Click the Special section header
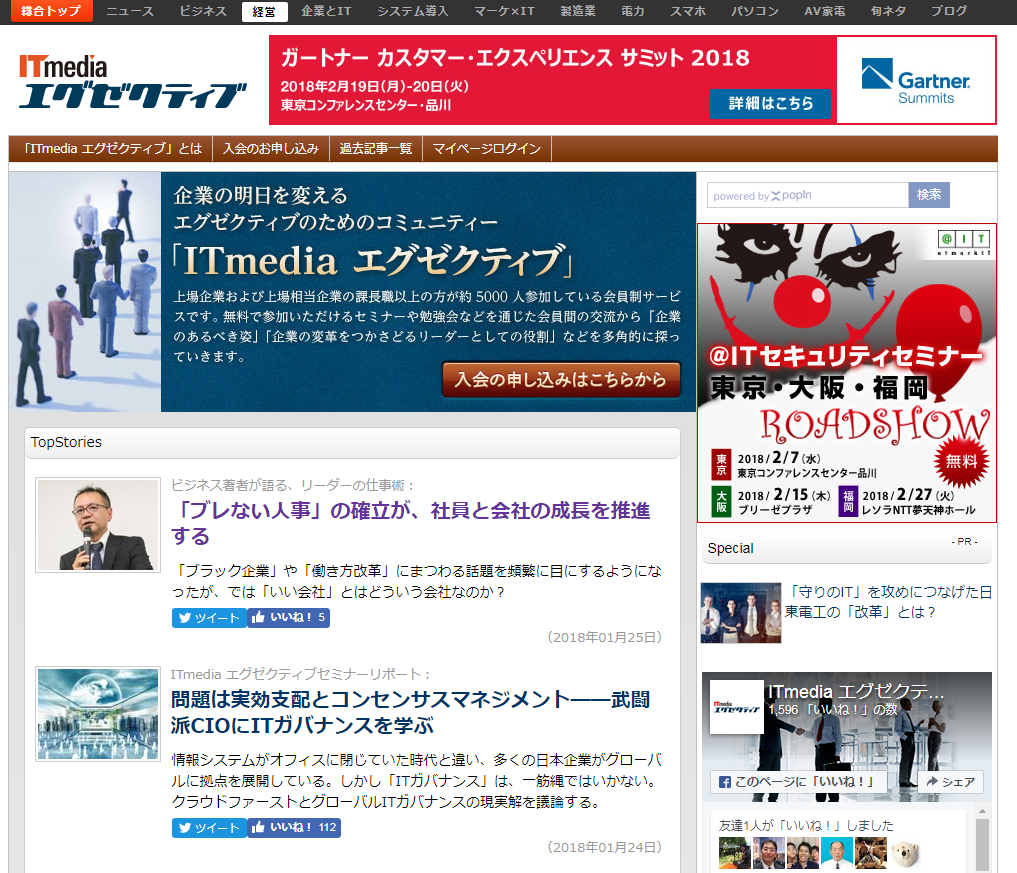Image resolution: width=1017 pixels, height=873 pixels. pos(846,549)
